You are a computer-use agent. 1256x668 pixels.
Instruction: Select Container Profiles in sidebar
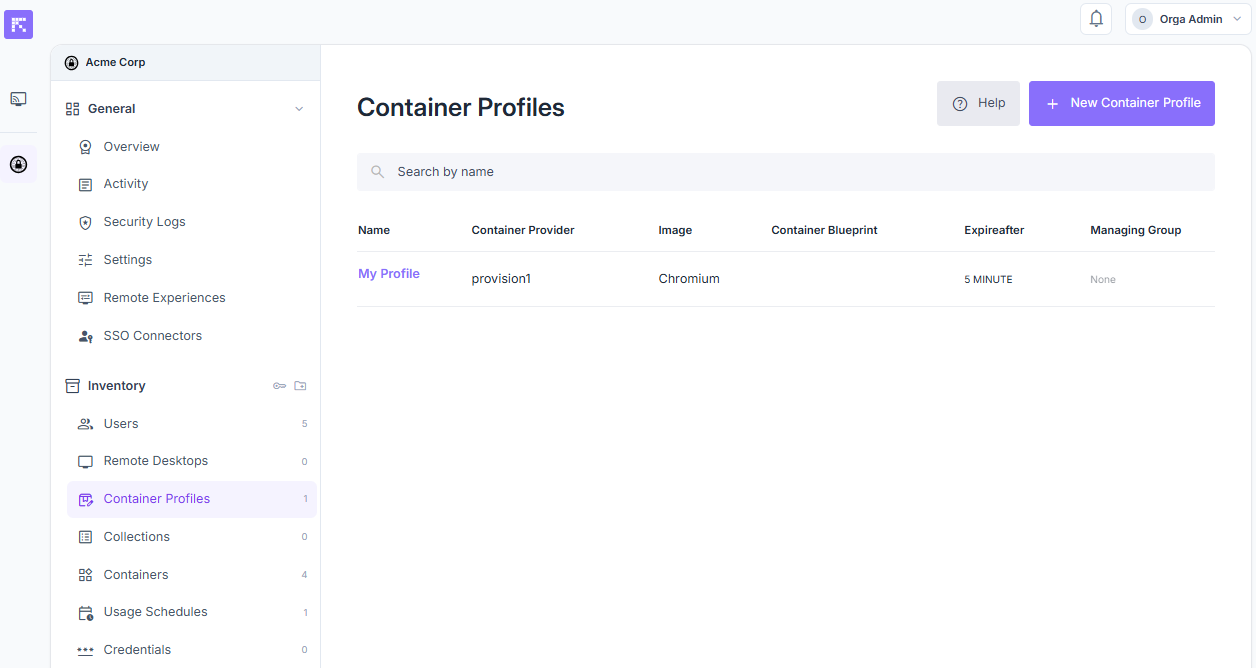pos(192,499)
